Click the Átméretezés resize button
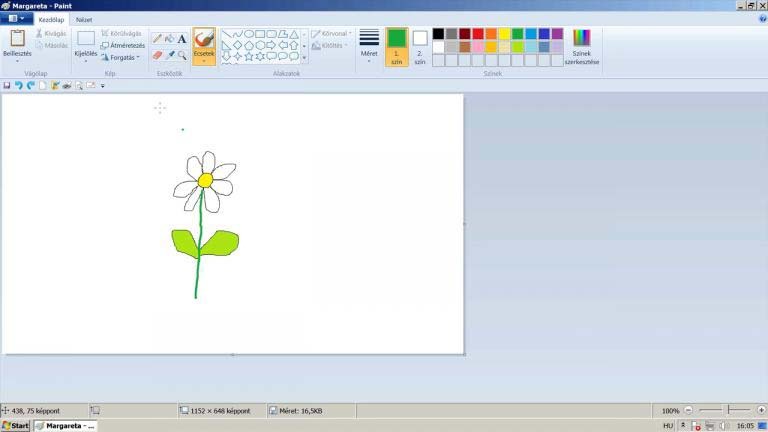 (x=123, y=45)
